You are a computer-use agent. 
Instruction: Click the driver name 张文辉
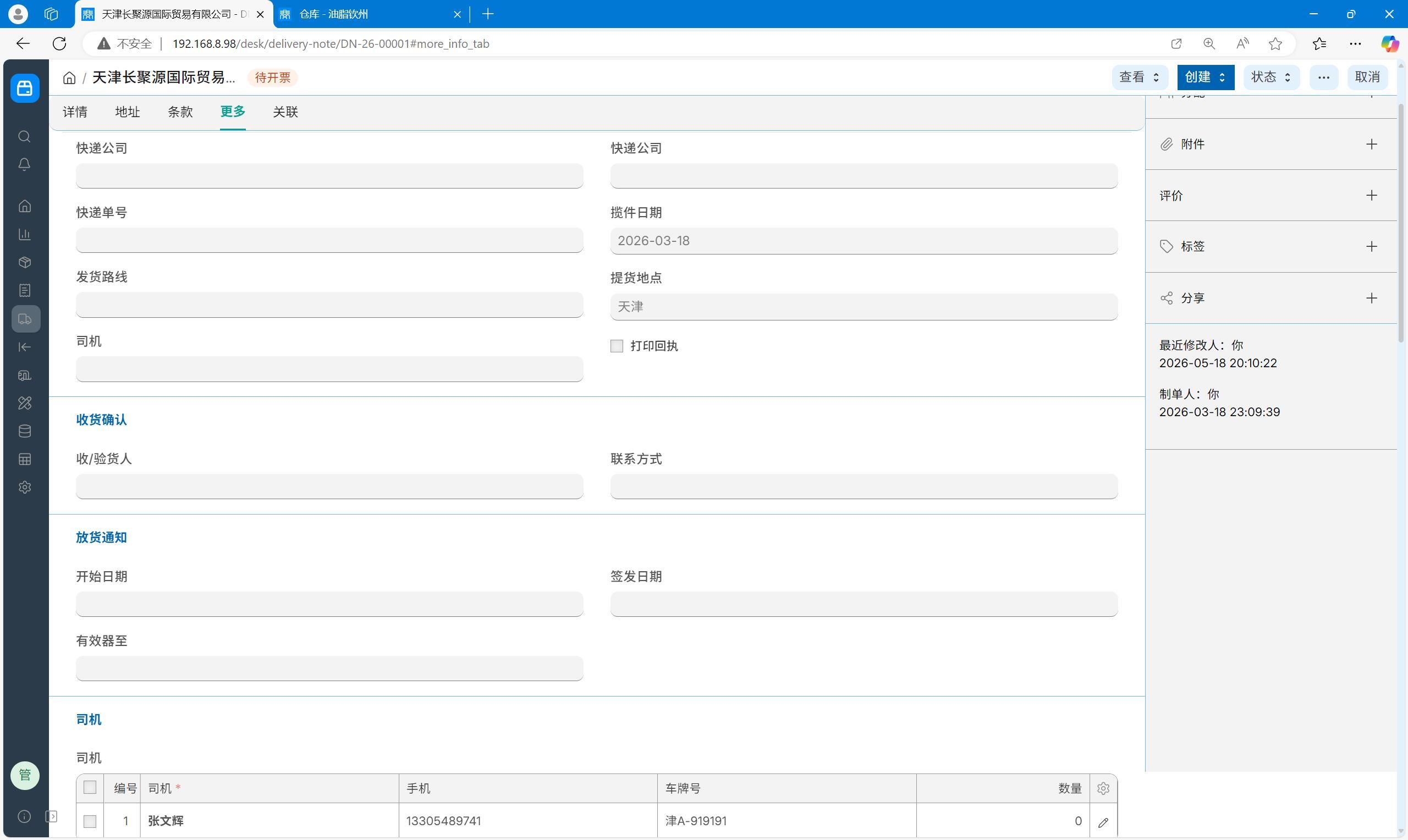point(166,821)
